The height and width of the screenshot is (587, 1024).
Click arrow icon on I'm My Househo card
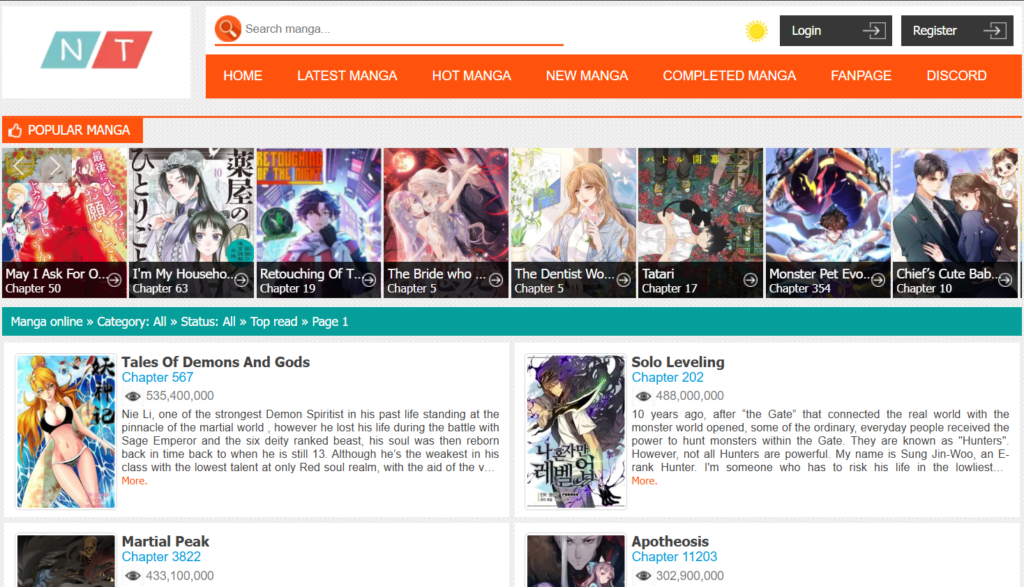(x=242, y=280)
